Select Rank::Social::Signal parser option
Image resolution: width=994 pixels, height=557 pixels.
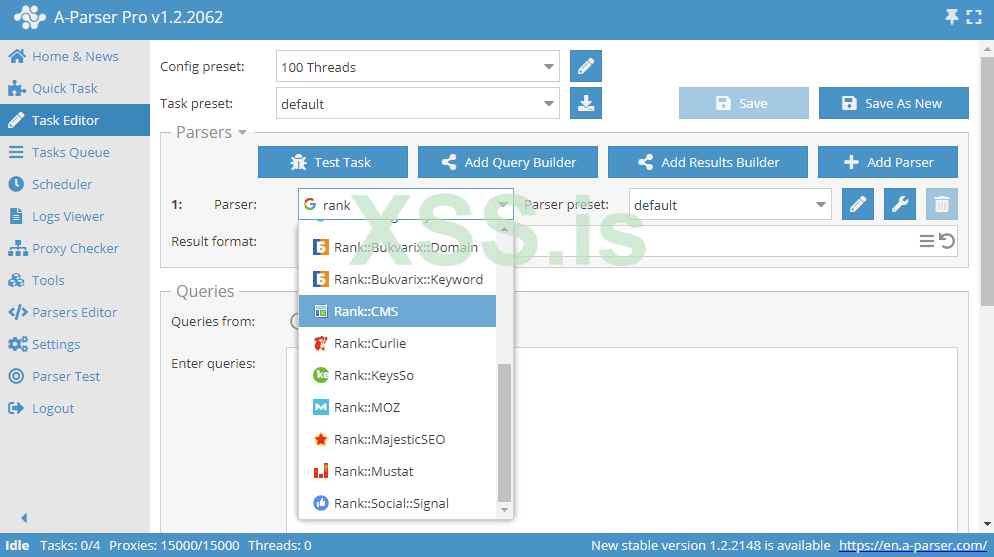397,503
